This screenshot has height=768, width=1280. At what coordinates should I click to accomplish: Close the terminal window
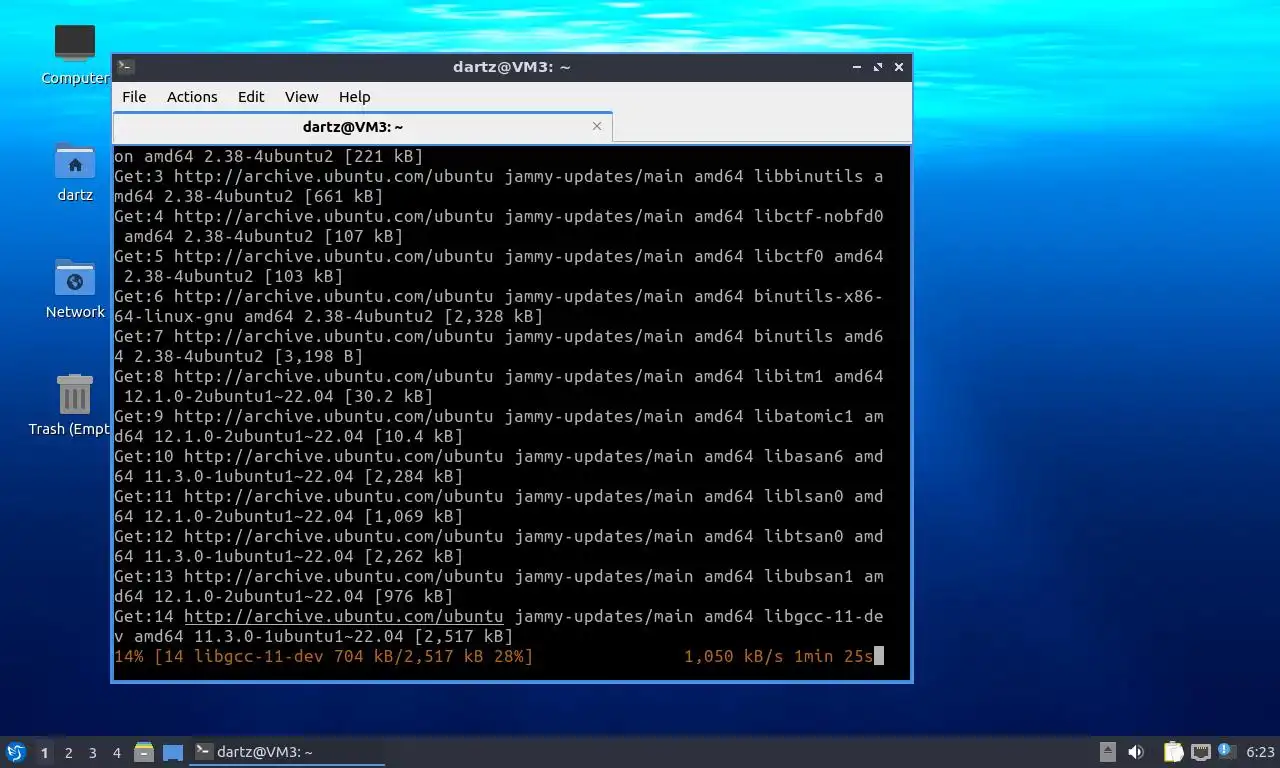click(899, 67)
